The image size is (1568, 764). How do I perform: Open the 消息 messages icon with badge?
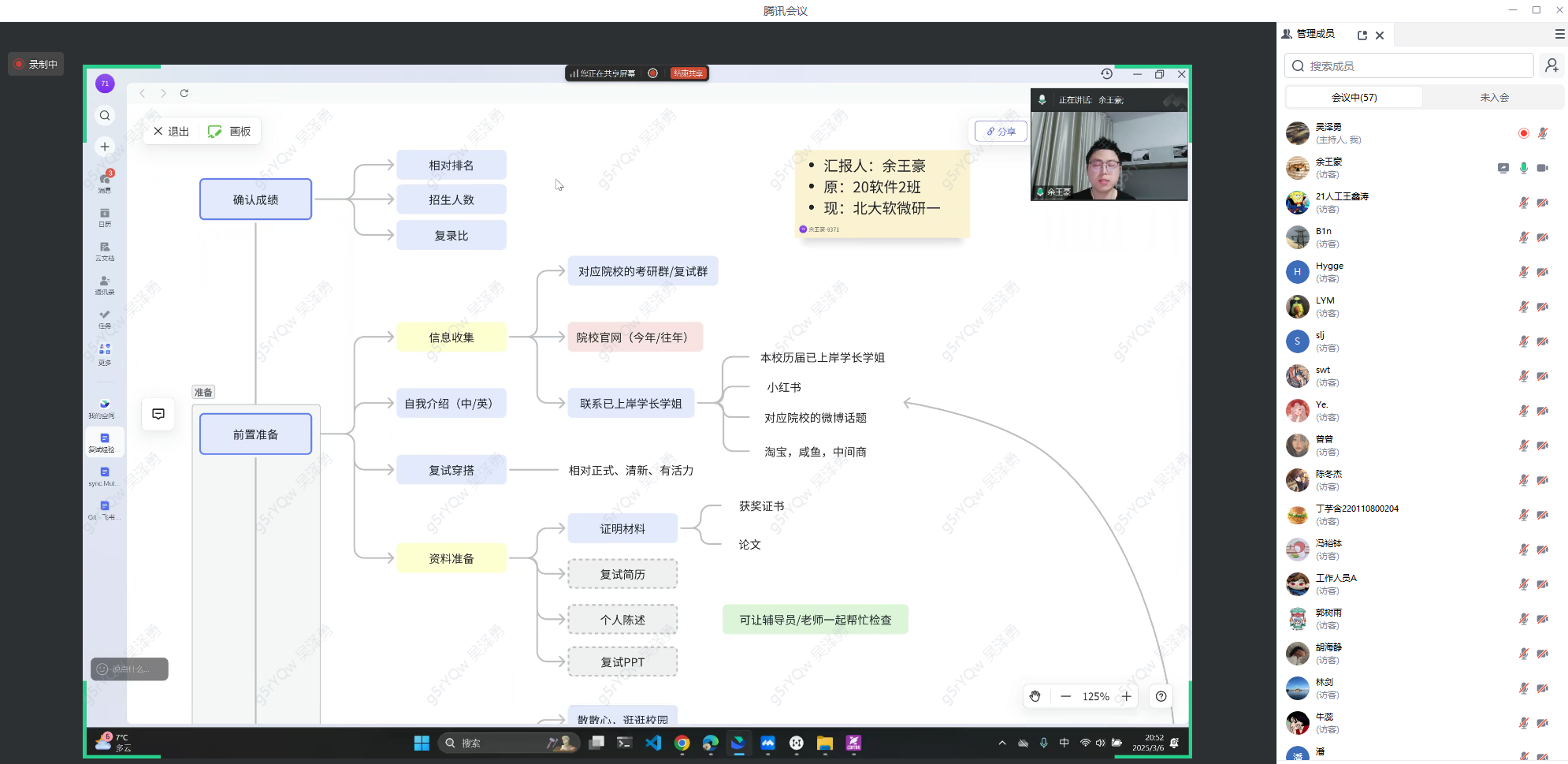click(x=105, y=182)
